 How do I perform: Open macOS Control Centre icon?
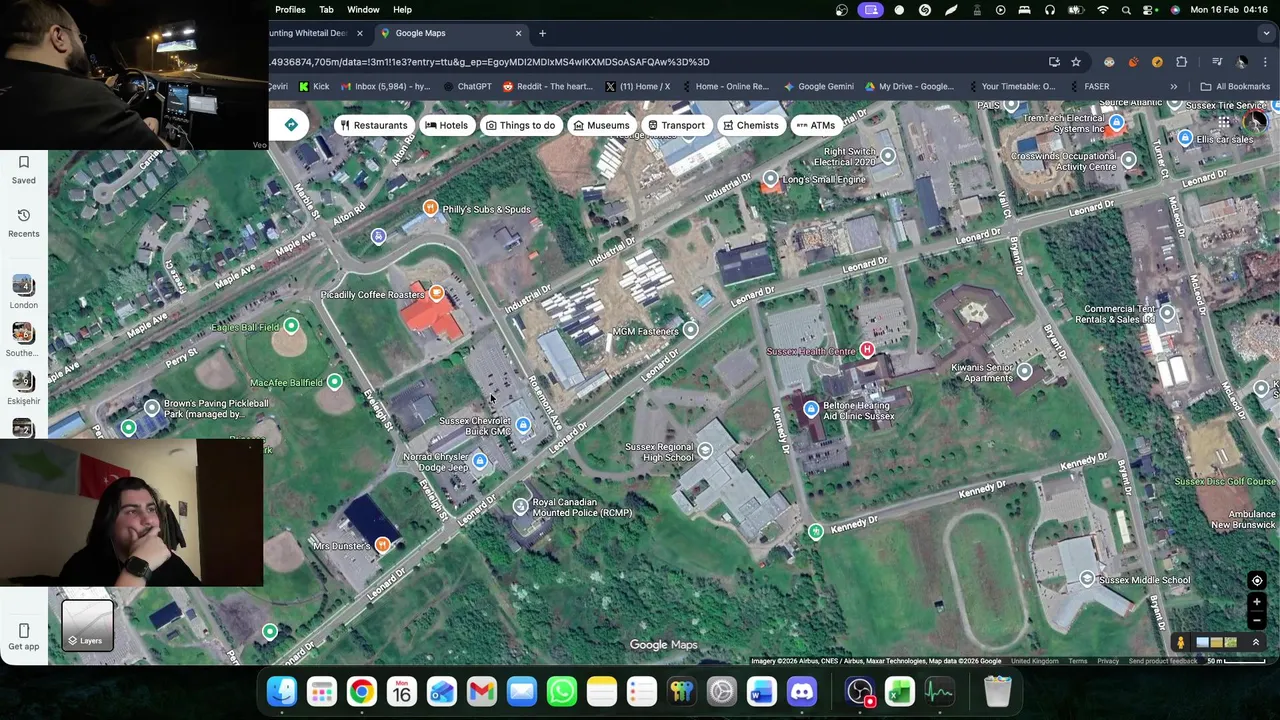pos(1149,10)
